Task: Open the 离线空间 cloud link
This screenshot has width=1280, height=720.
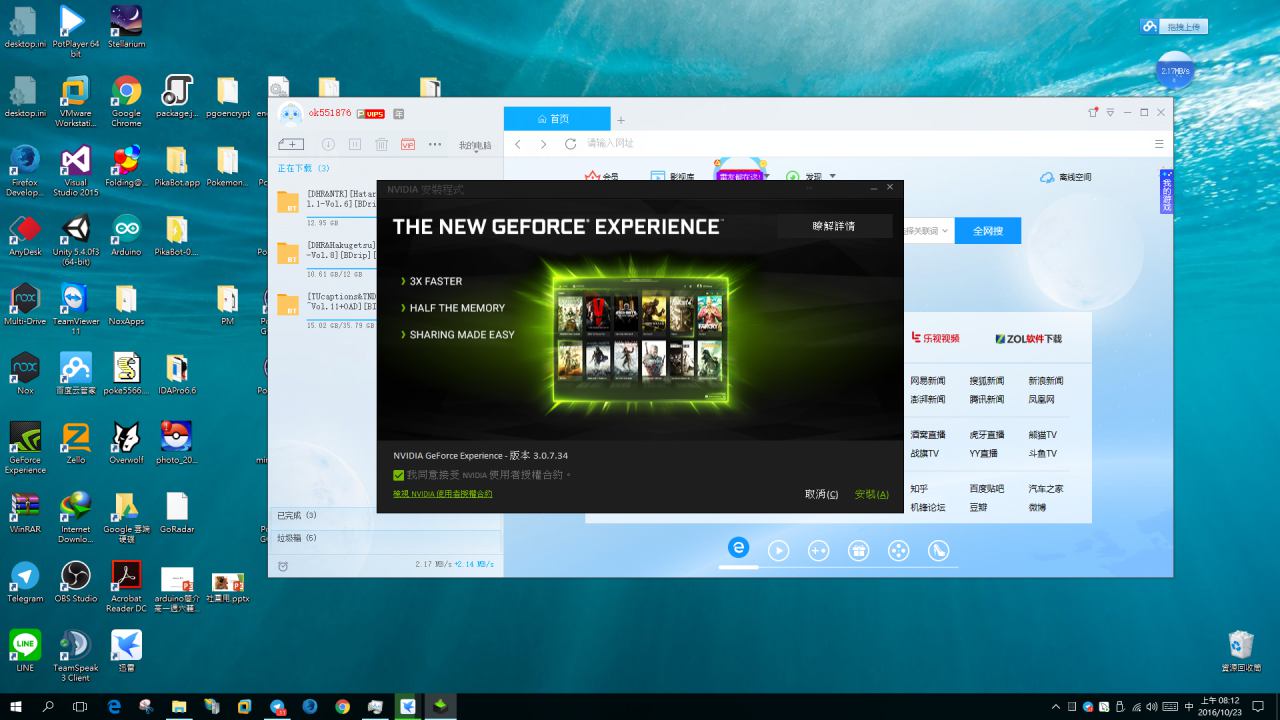Action: point(1066,177)
